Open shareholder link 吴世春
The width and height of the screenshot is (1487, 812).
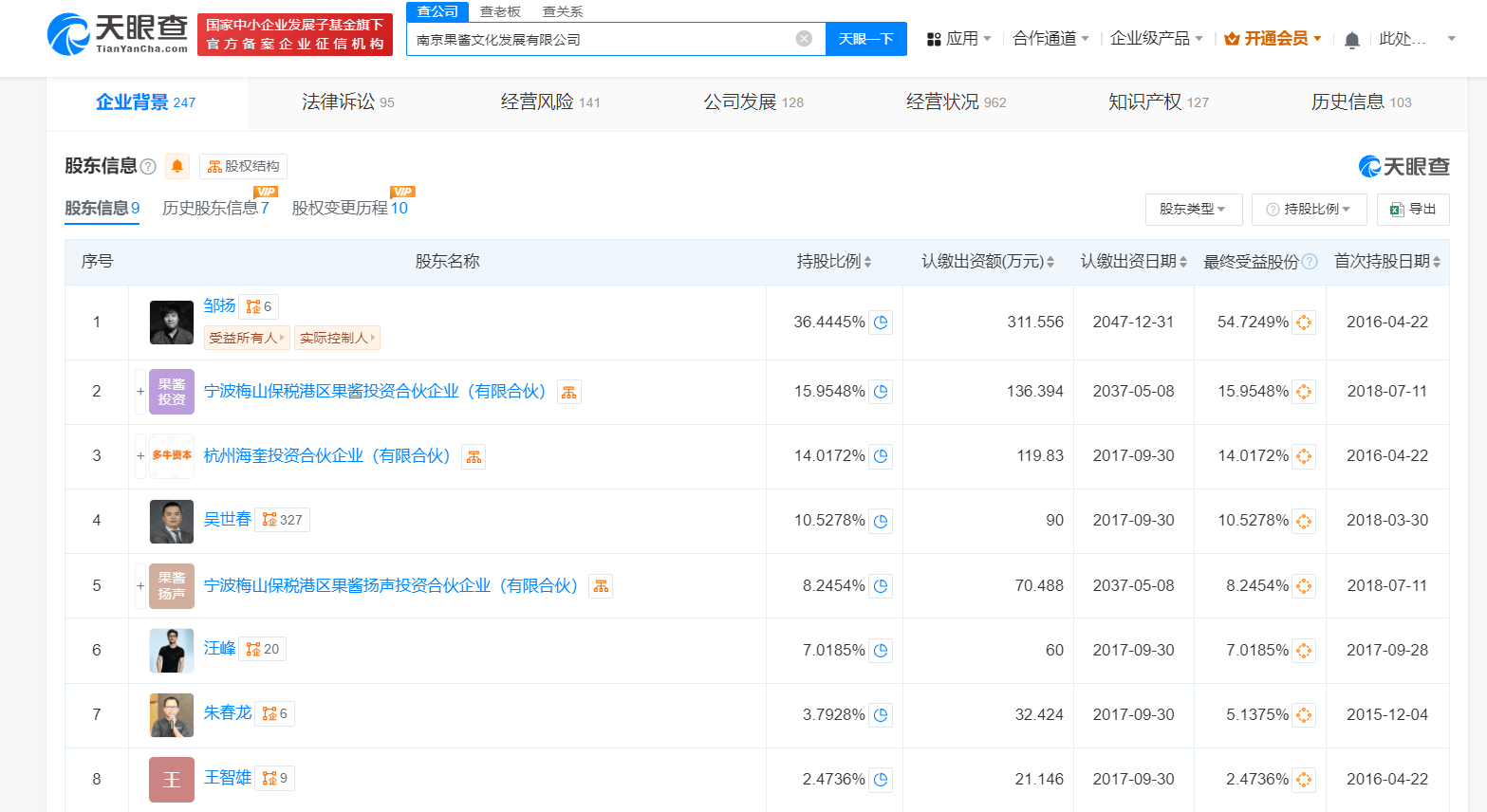228,519
